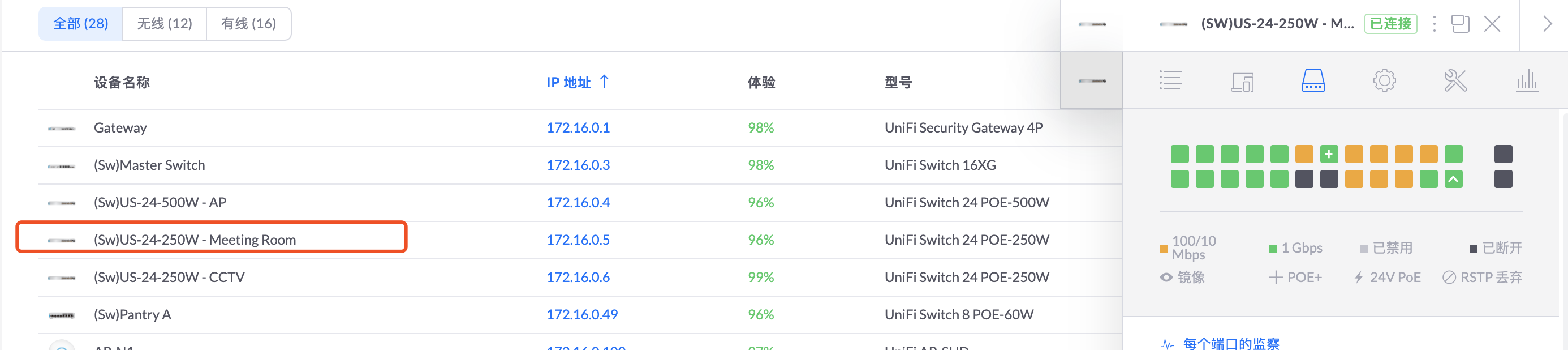The width and height of the screenshot is (1568, 350).
Task: Sort by the IP 地址 column header
Action: pos(568,82)
